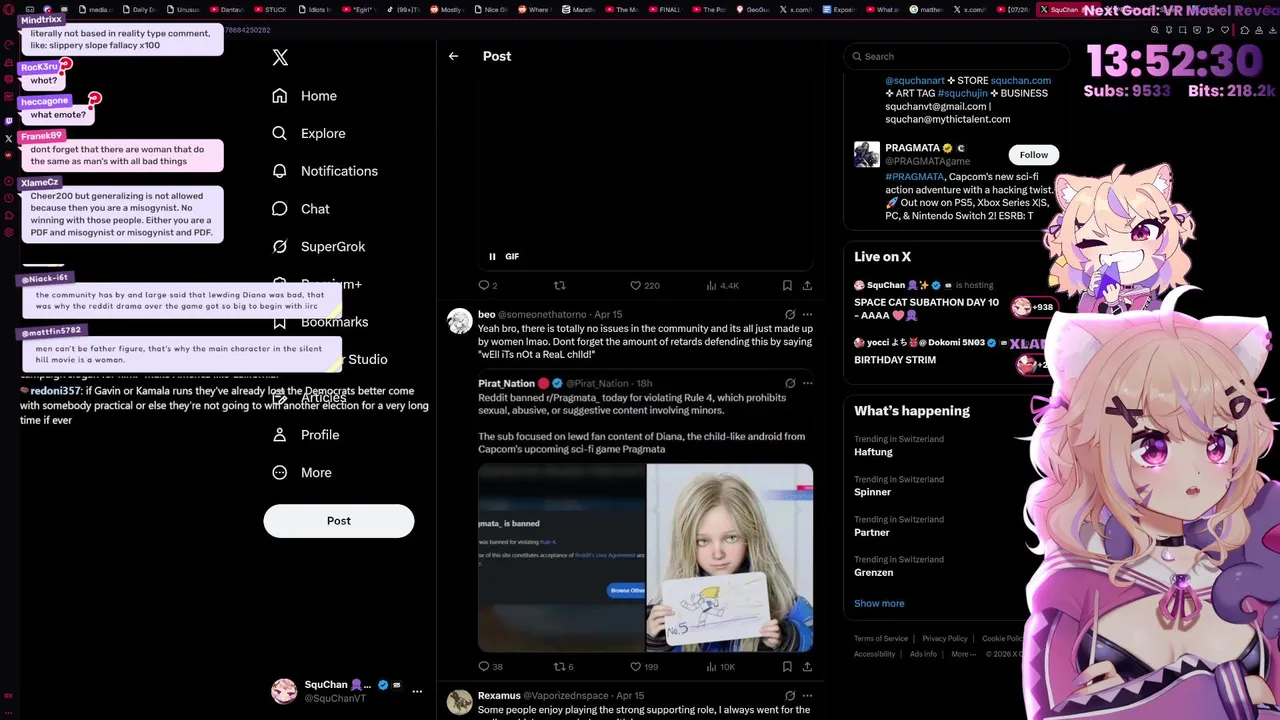
Task: Bookmark the post with 4.4K views
Action: [787, 285]
